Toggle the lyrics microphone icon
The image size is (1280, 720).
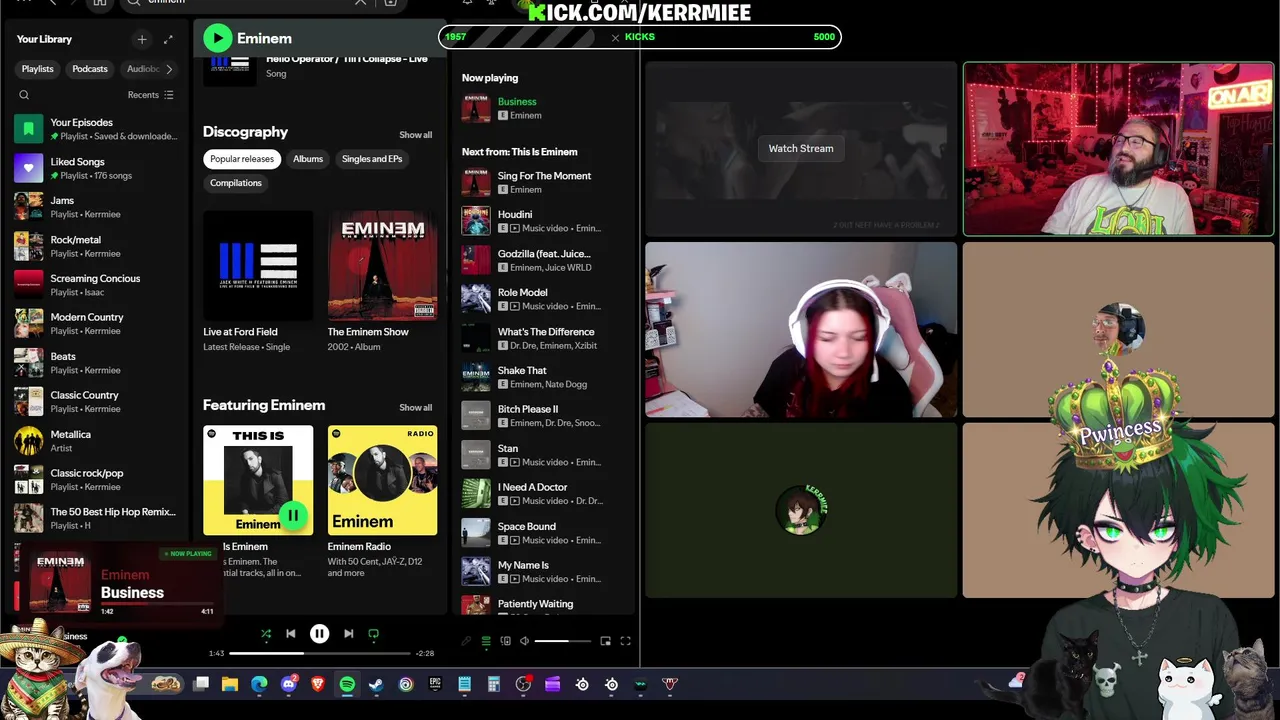466,641
